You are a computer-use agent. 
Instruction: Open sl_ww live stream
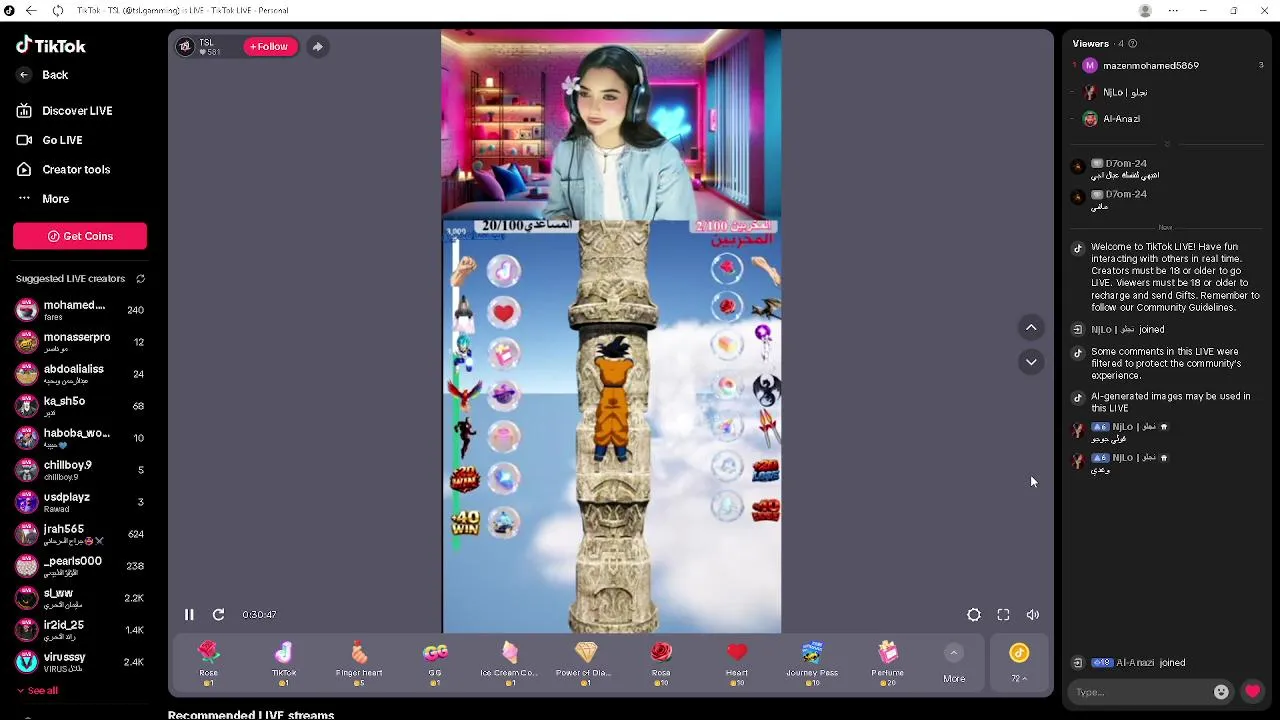click(80, 598)
